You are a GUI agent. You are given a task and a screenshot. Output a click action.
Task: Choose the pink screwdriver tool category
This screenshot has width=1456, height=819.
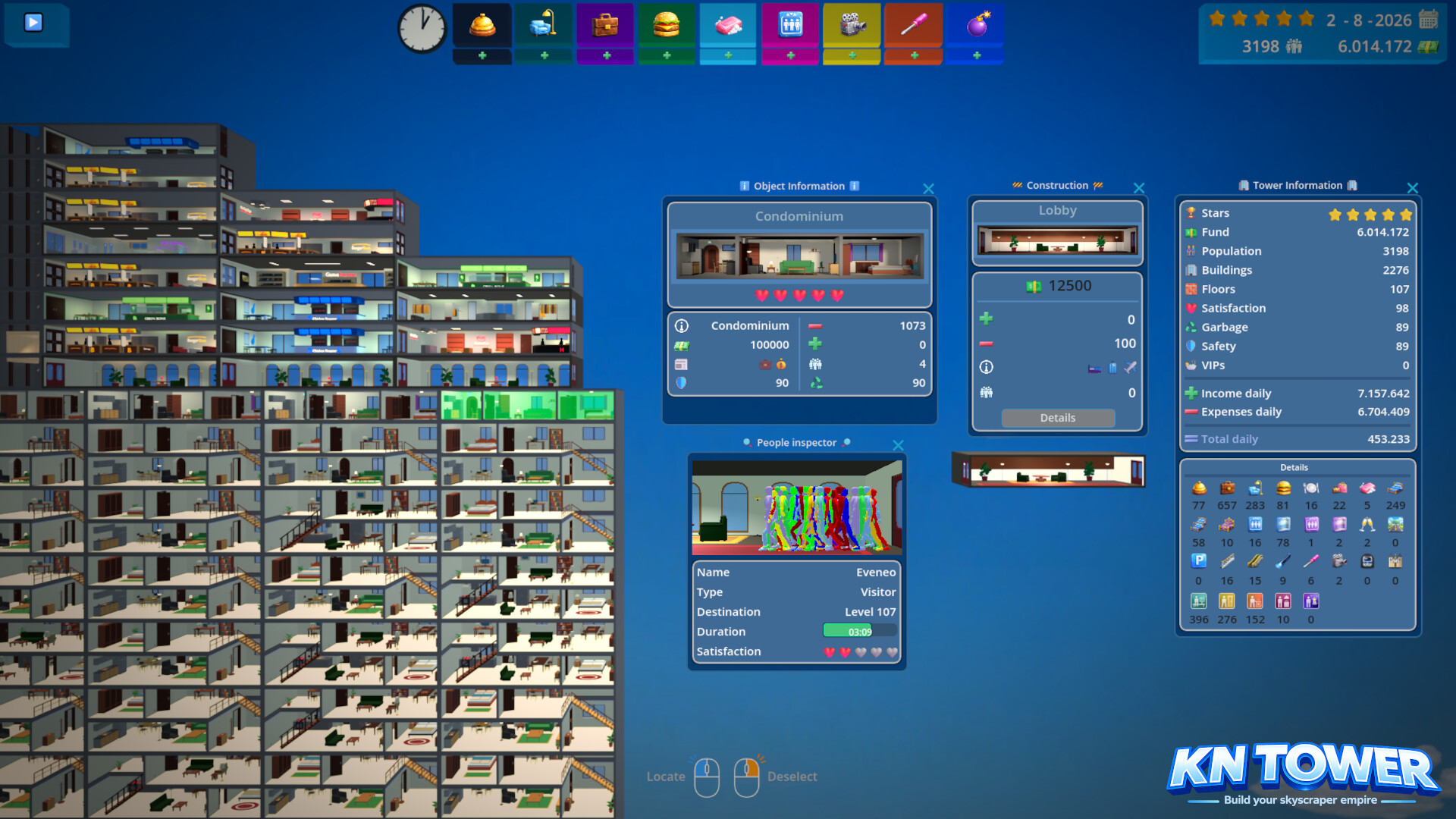[914, 25]
